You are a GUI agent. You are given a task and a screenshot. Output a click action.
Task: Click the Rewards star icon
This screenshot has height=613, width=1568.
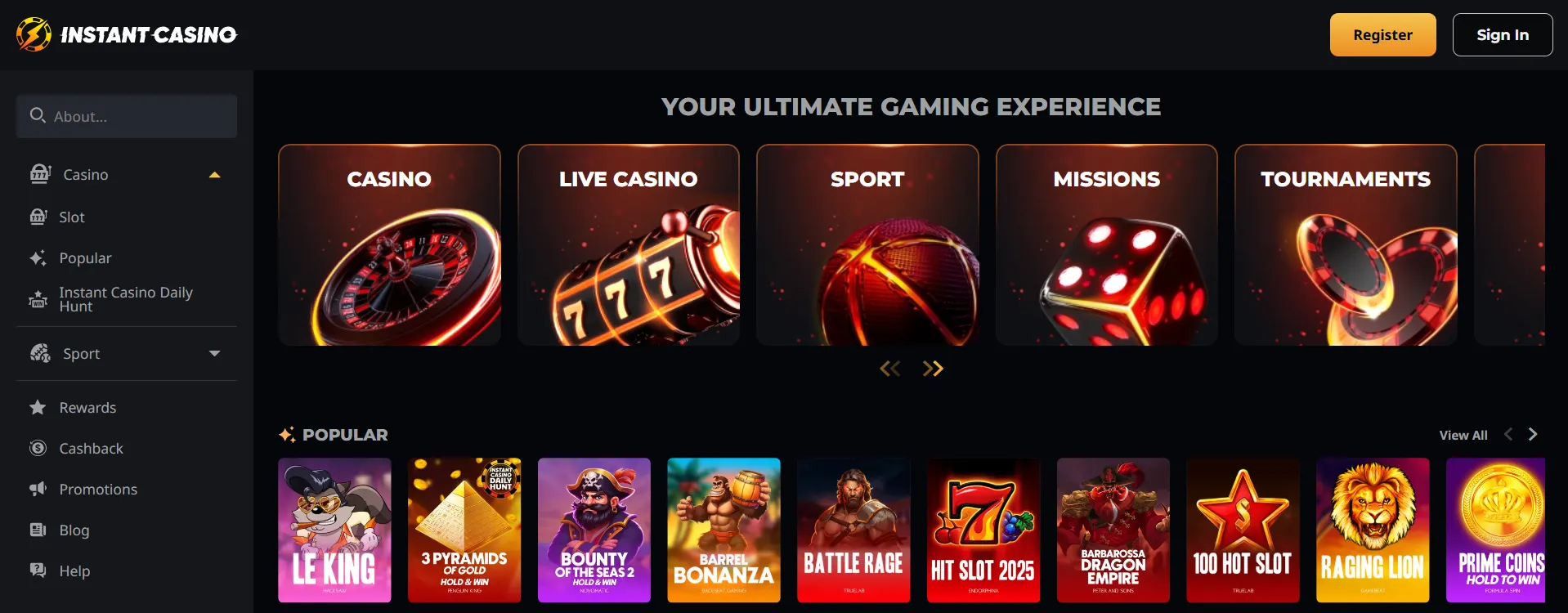click(38, 407)
